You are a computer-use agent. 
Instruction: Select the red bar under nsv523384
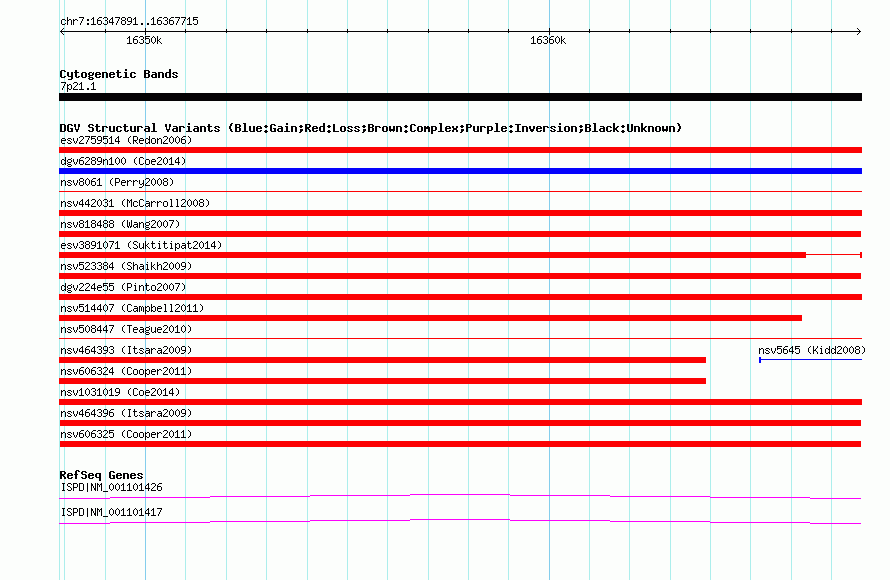coord(460,276)
